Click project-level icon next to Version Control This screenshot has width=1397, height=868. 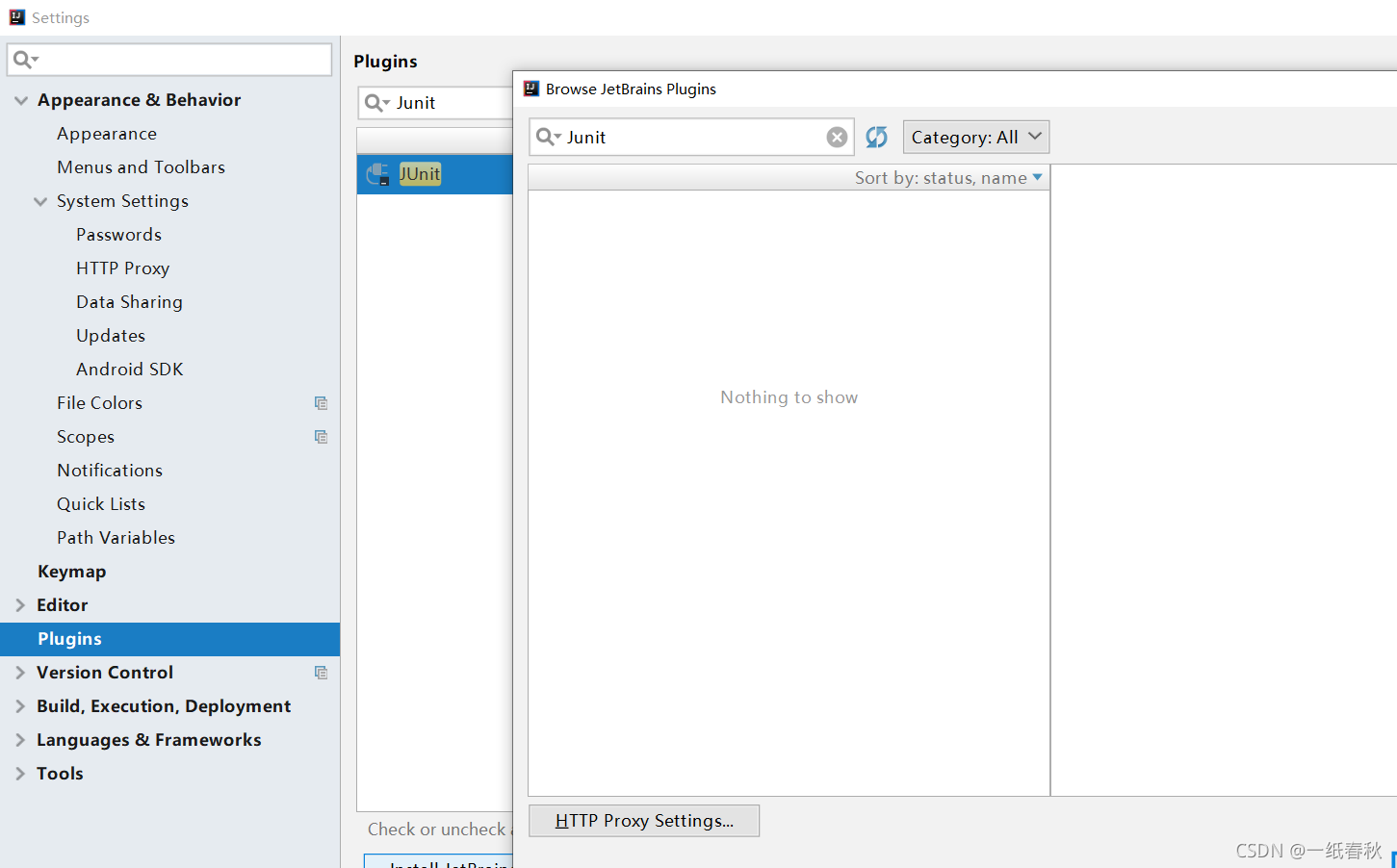point(321,673)
